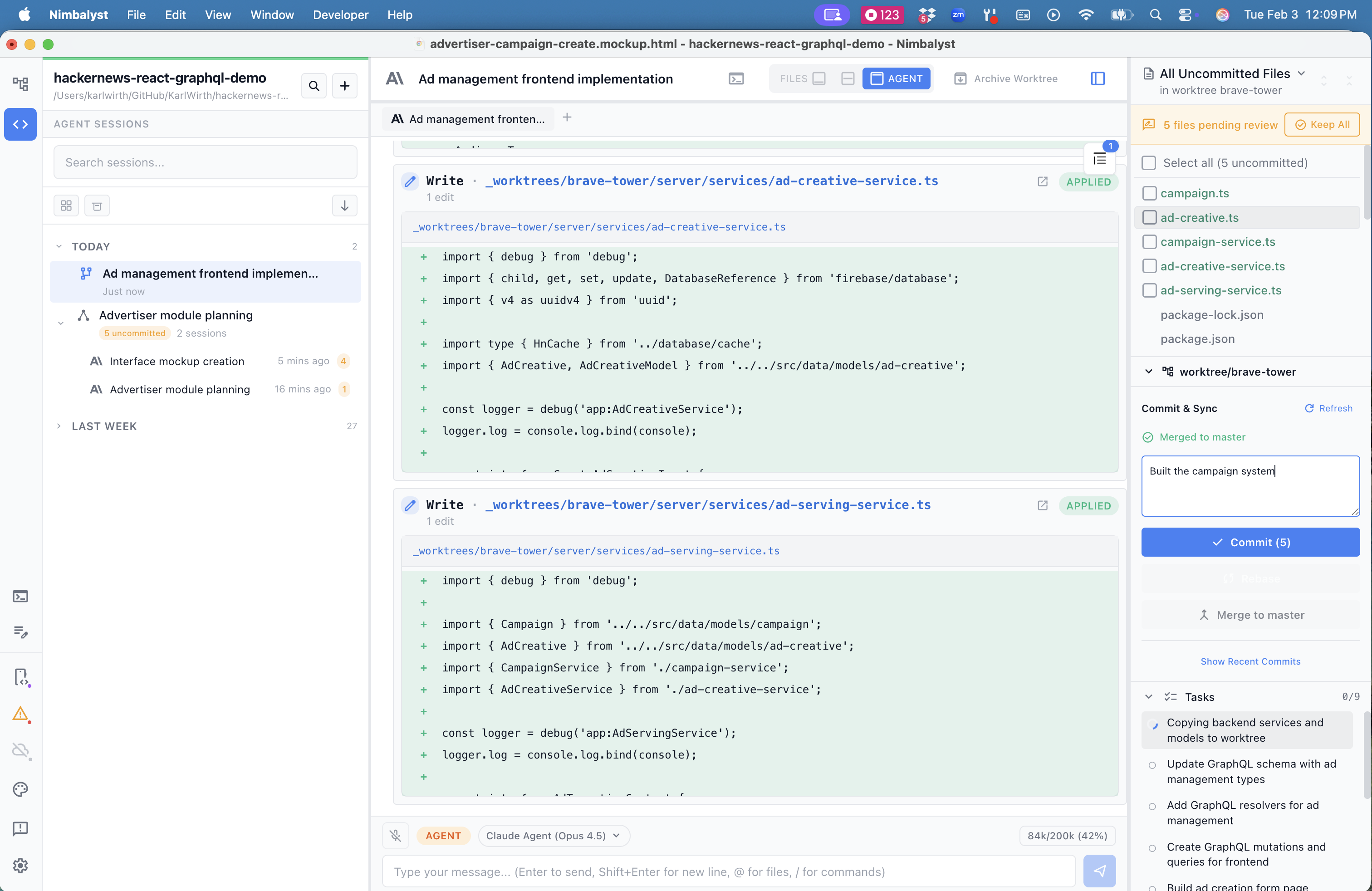This screenshot has height=891, width=1372.
Task: Open Show Recent Commits link
Action: (x=1250, y=661)
